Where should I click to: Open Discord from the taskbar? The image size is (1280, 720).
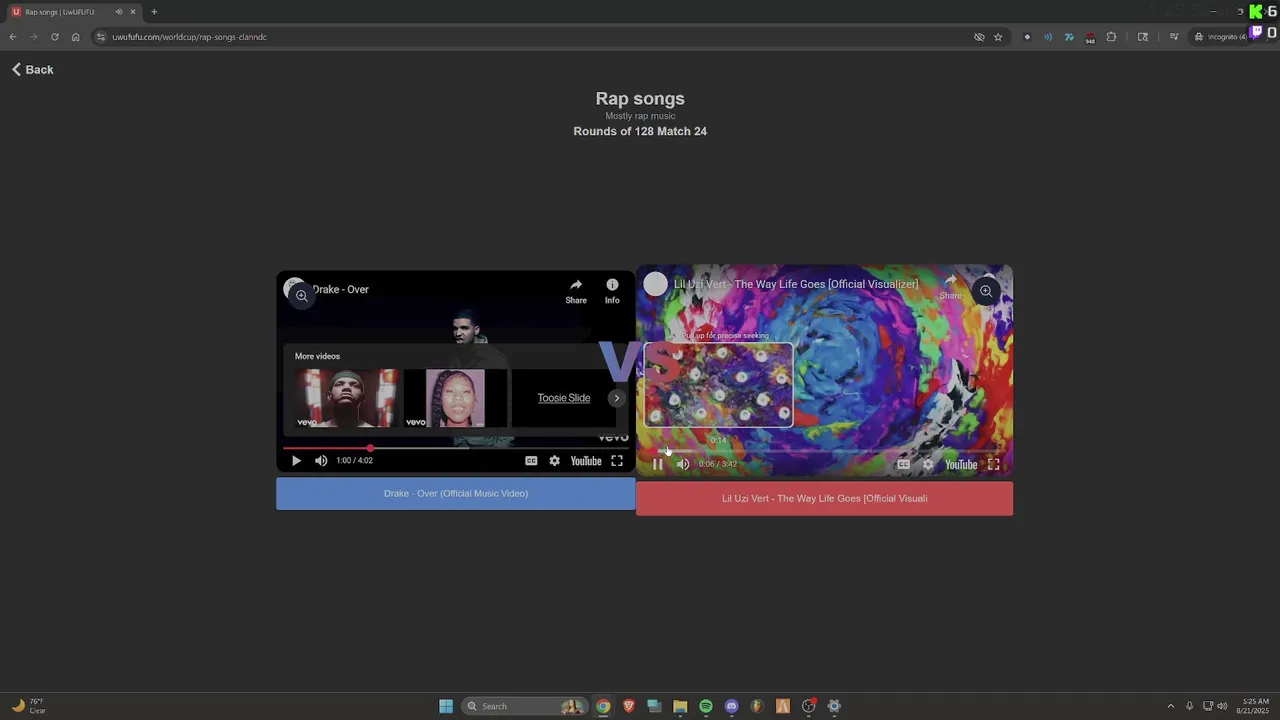tap(731, 706)
